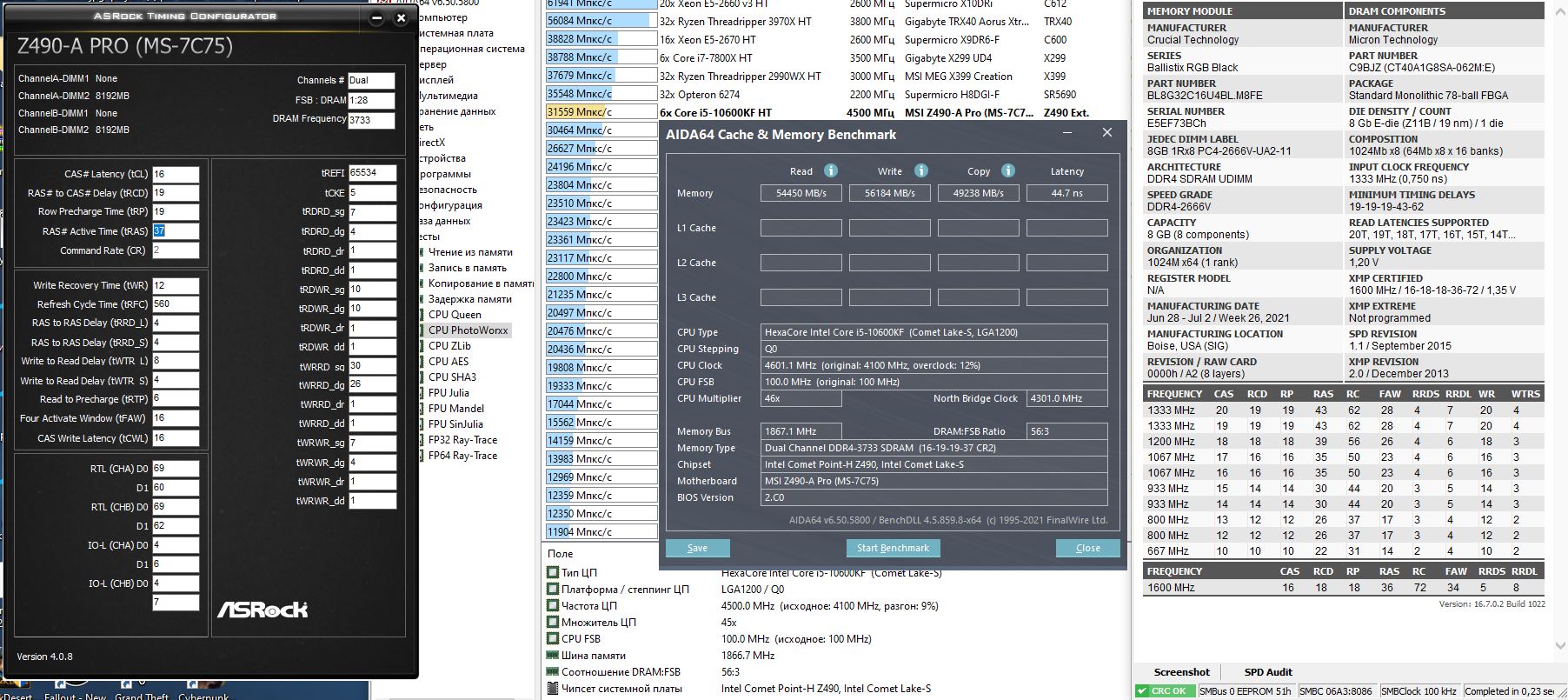Click the Memory Copy result 49238 MB/s
1568x700 pixels.
pos(979,193)
